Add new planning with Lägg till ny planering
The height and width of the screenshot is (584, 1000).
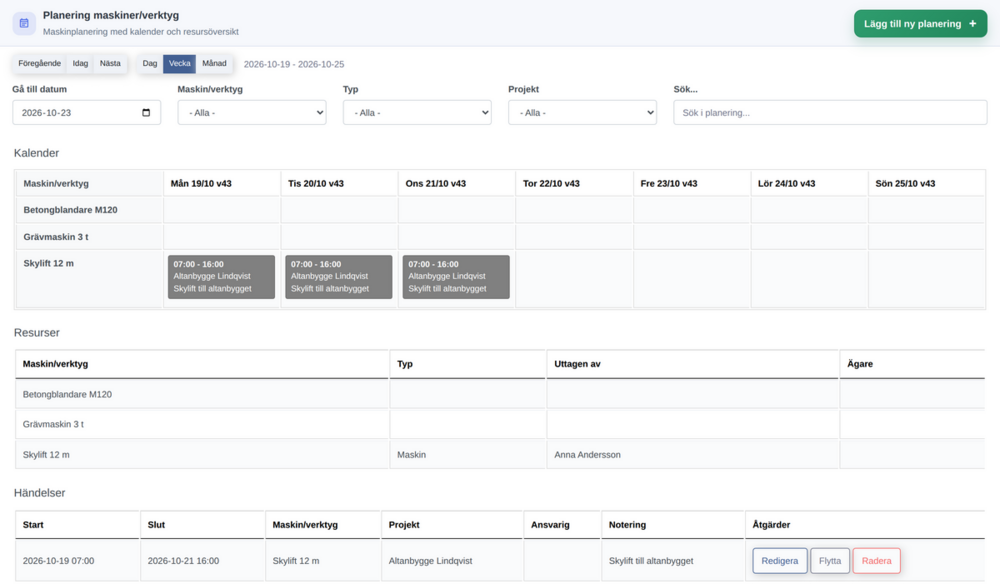point(920,24)
